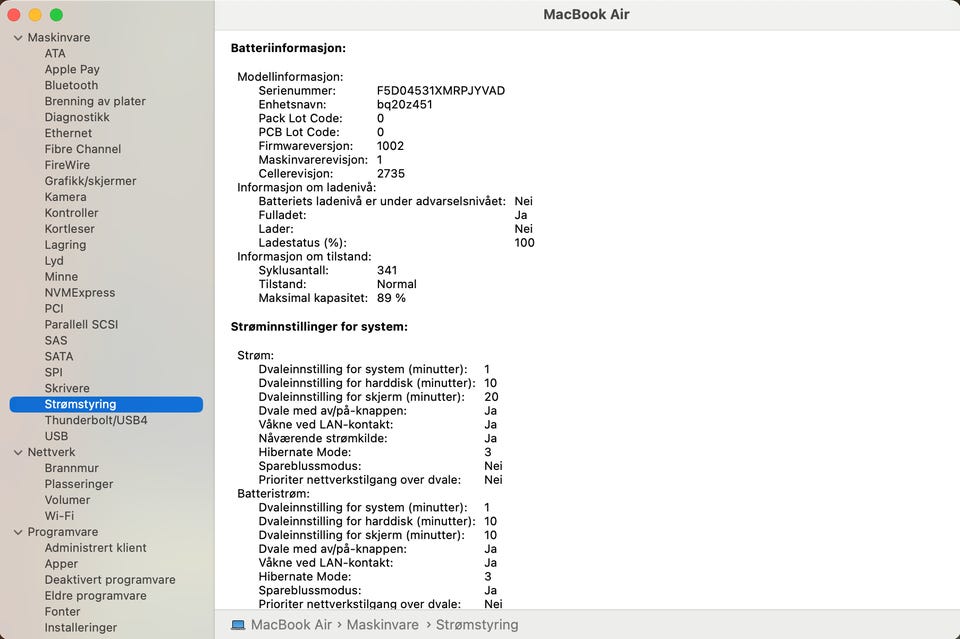Select Volumer in sidebar
Viewport: 960px width, 639px height.
point(67,499)
